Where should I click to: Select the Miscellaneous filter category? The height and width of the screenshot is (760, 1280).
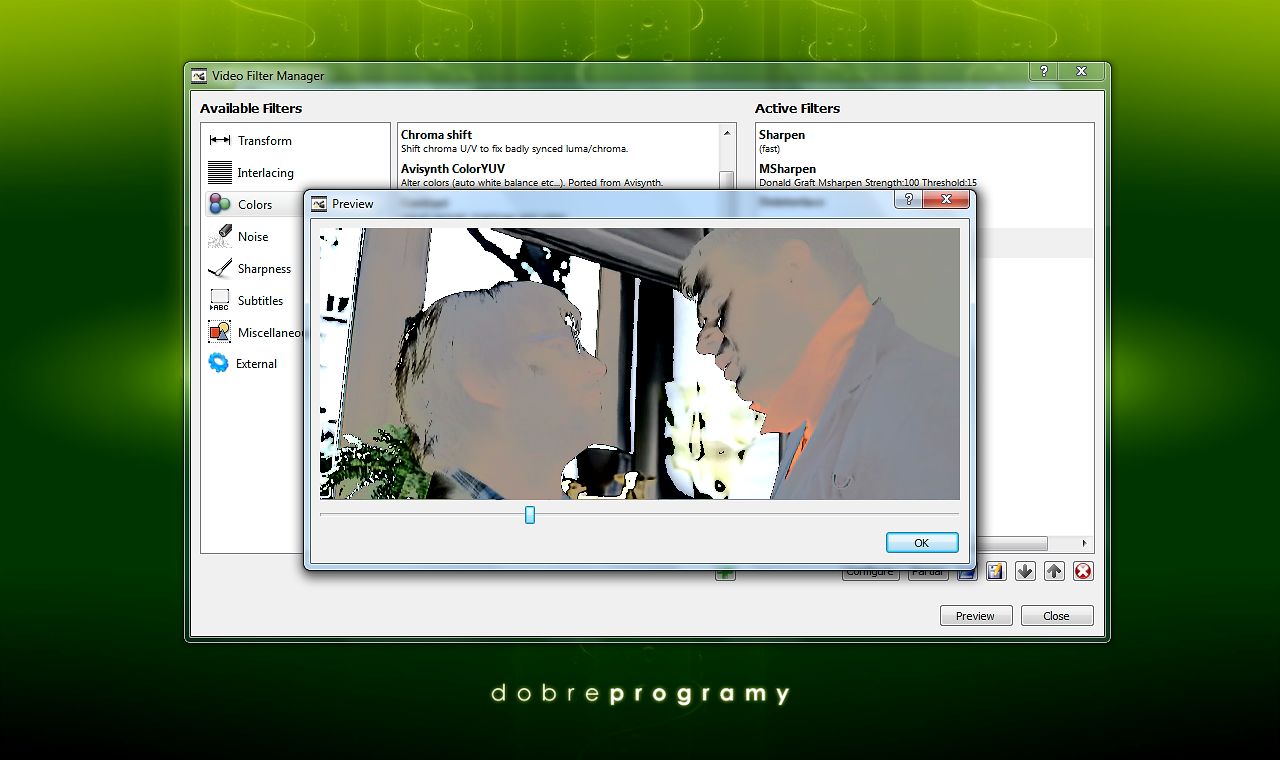(x=255, y=332)
